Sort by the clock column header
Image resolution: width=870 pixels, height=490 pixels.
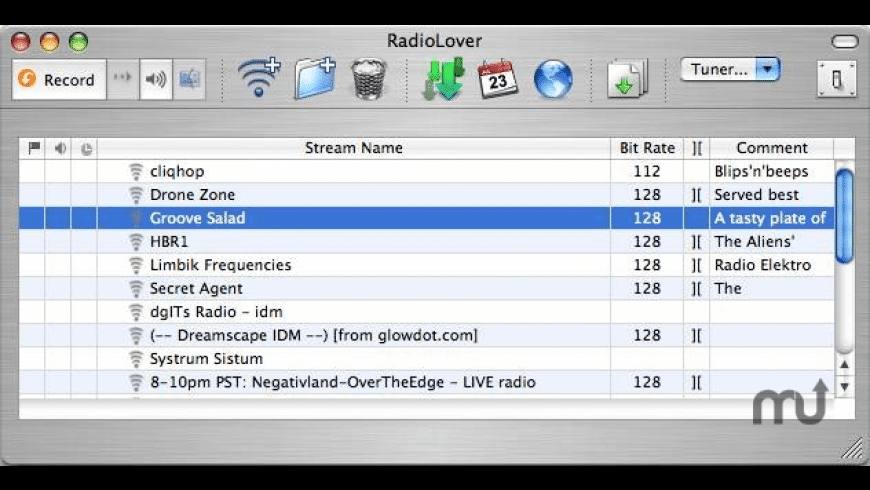tap(86, 148)
